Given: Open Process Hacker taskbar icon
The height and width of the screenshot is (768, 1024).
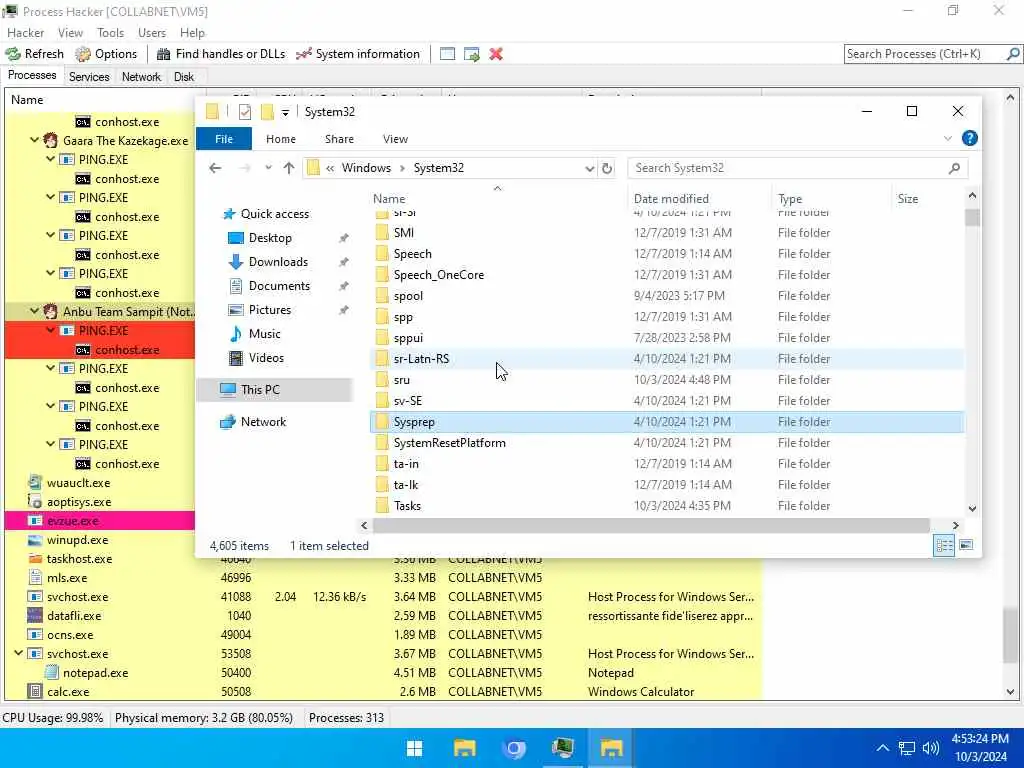Looking at the screenshot, I should (x=562, y=748).
